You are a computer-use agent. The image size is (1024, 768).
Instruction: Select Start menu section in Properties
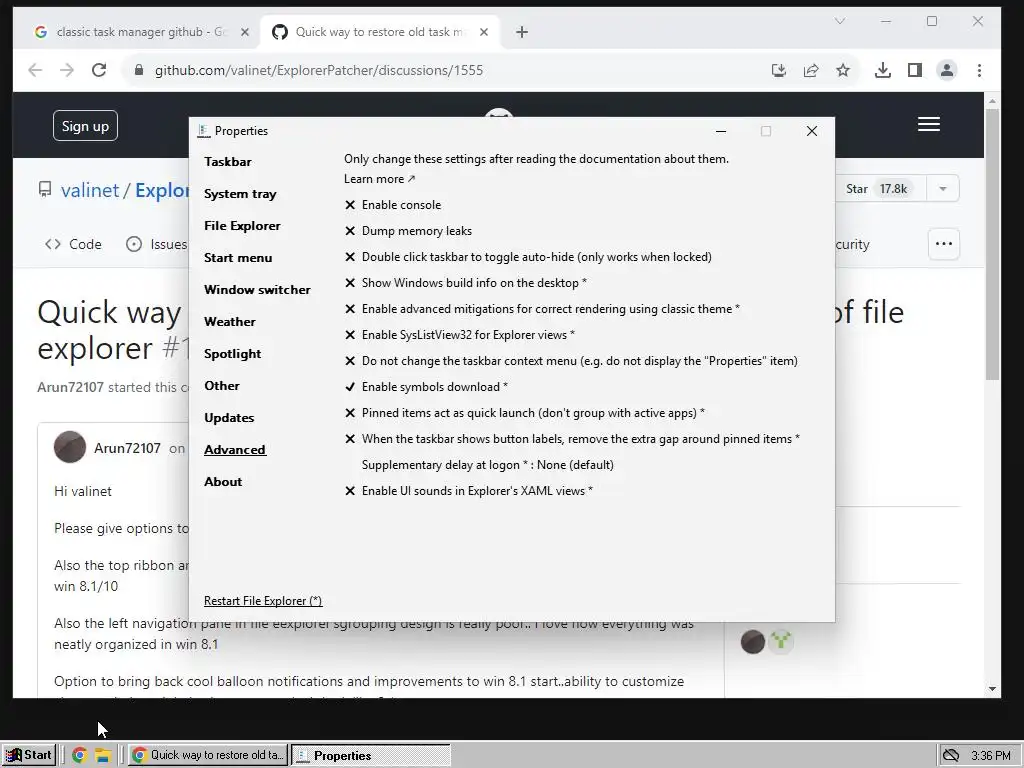pyautogui.click(x=238, y=258)
